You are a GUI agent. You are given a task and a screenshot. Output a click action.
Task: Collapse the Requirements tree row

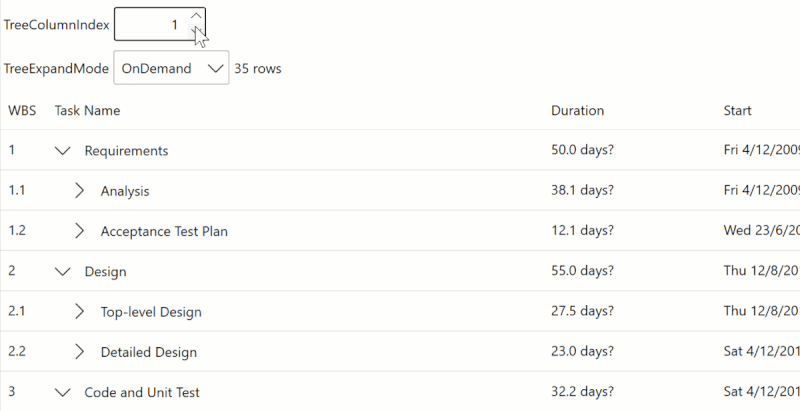[x=64, y=151]
